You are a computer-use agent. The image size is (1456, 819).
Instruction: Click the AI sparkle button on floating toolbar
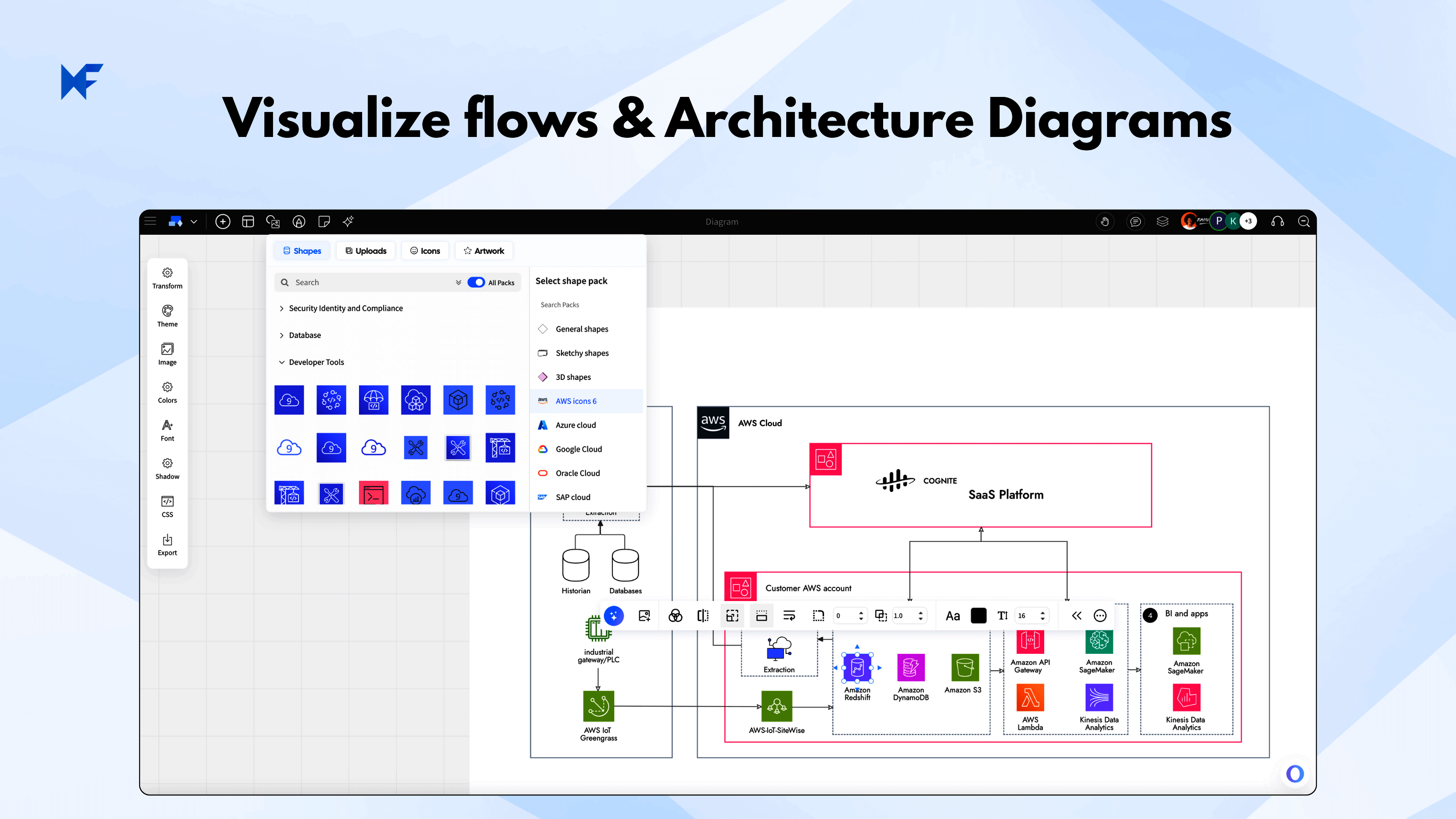(614, 616)
